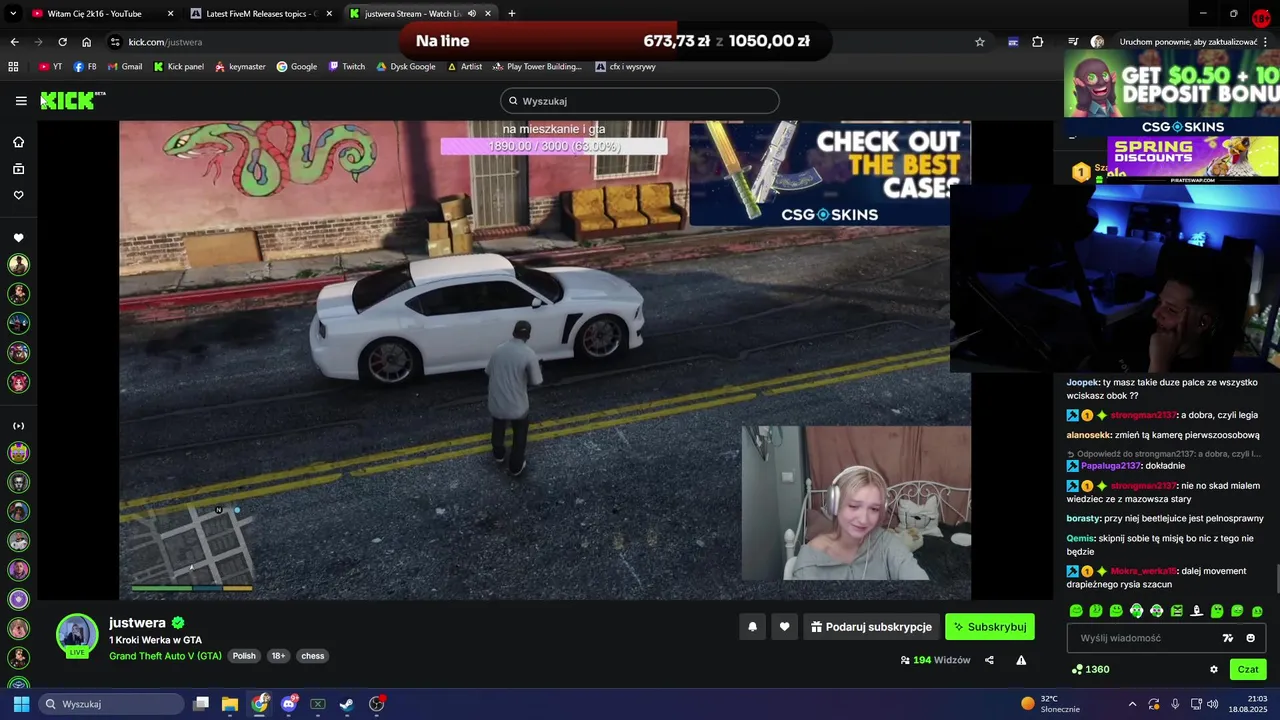1280x720 pixels.
Task: Click the 7TV icon in chat input
Action: (x=1228, y=638)
